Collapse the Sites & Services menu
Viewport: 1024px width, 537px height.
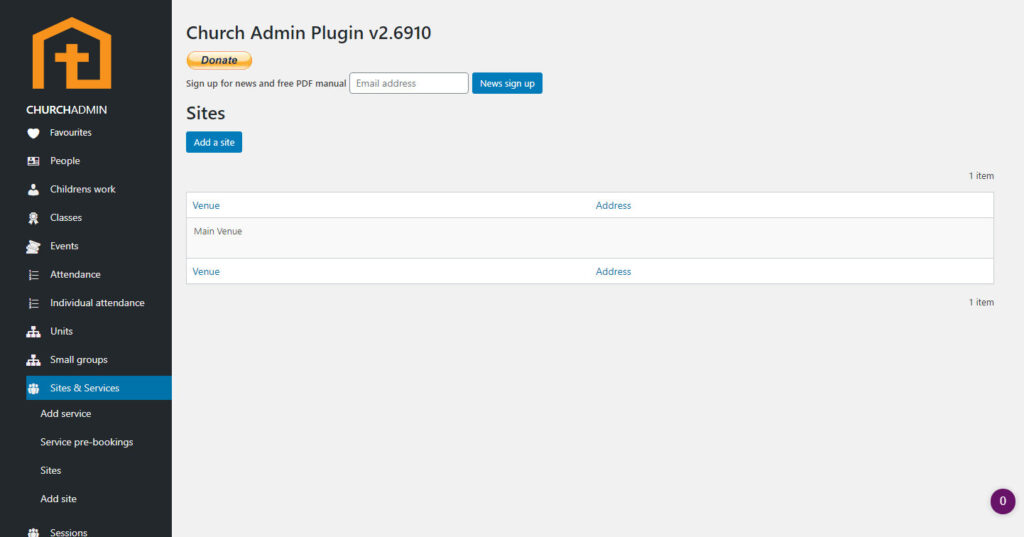(84, 388)
